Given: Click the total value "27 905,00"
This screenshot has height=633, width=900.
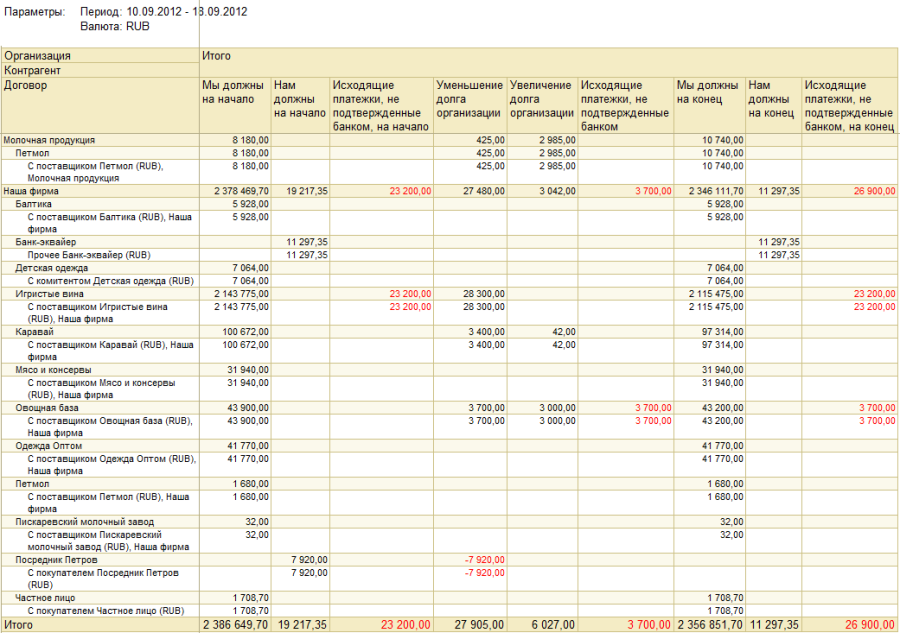Looking at the screenshot, I should tap(479, 625).
